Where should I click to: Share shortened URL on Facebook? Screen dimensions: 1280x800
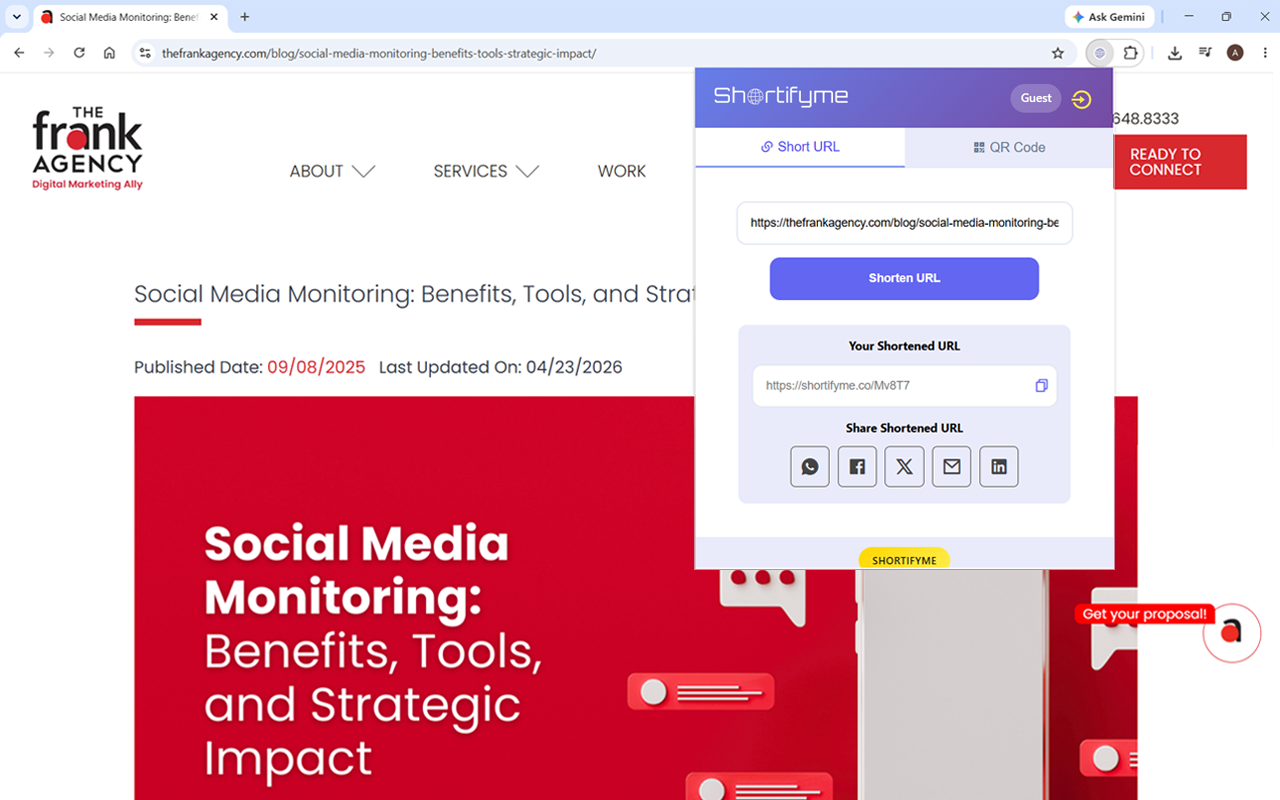click(857, 467)
